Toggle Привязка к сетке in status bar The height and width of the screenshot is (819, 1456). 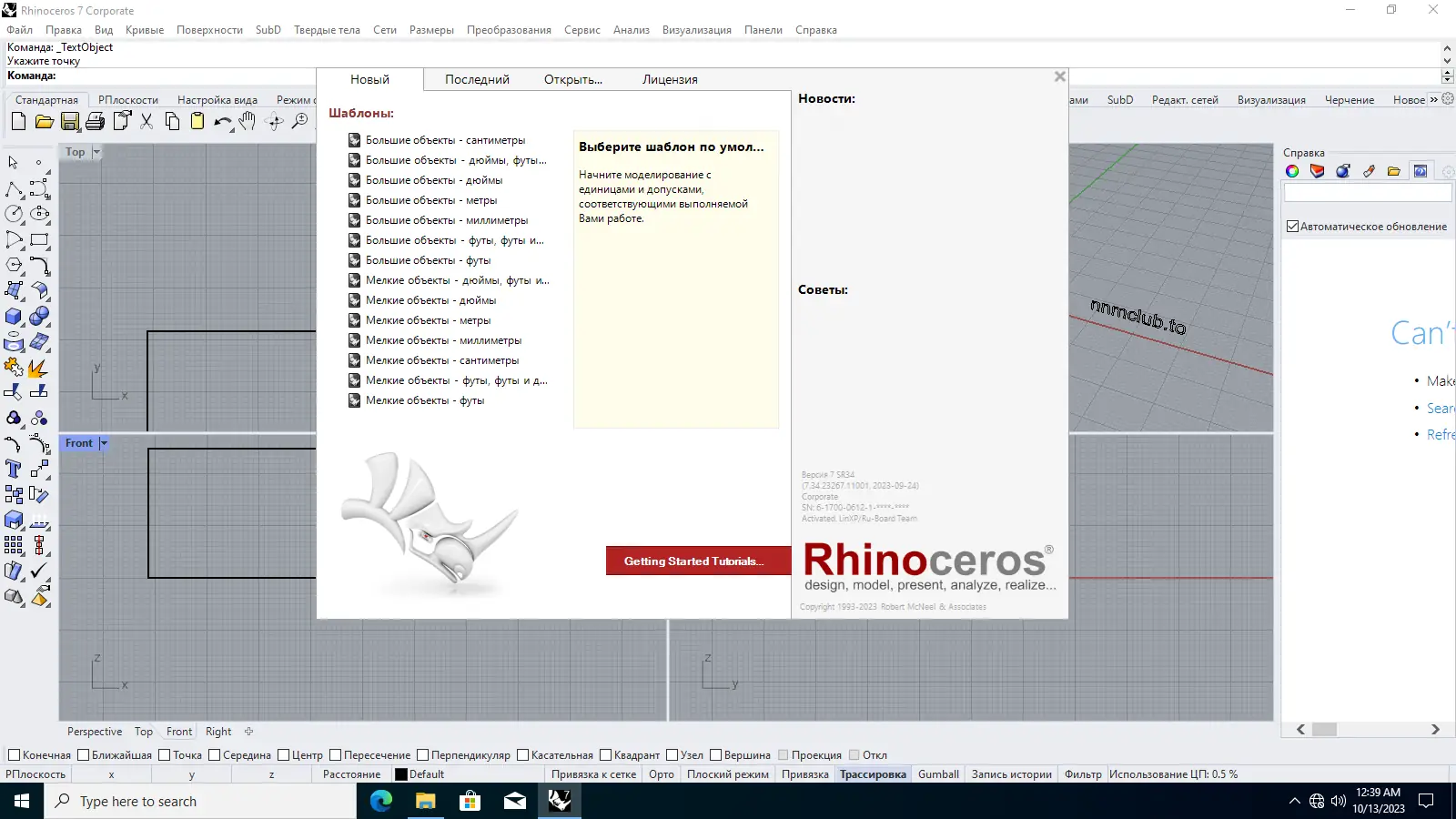593,774
